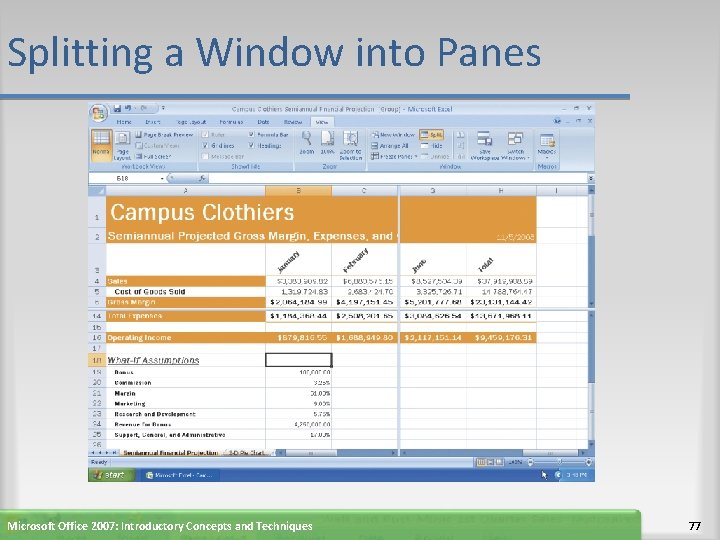The width and height of the screenshot is (720, 540).
Task: Switch to the Review ribbon tab
Action: (x=293, y=122)
